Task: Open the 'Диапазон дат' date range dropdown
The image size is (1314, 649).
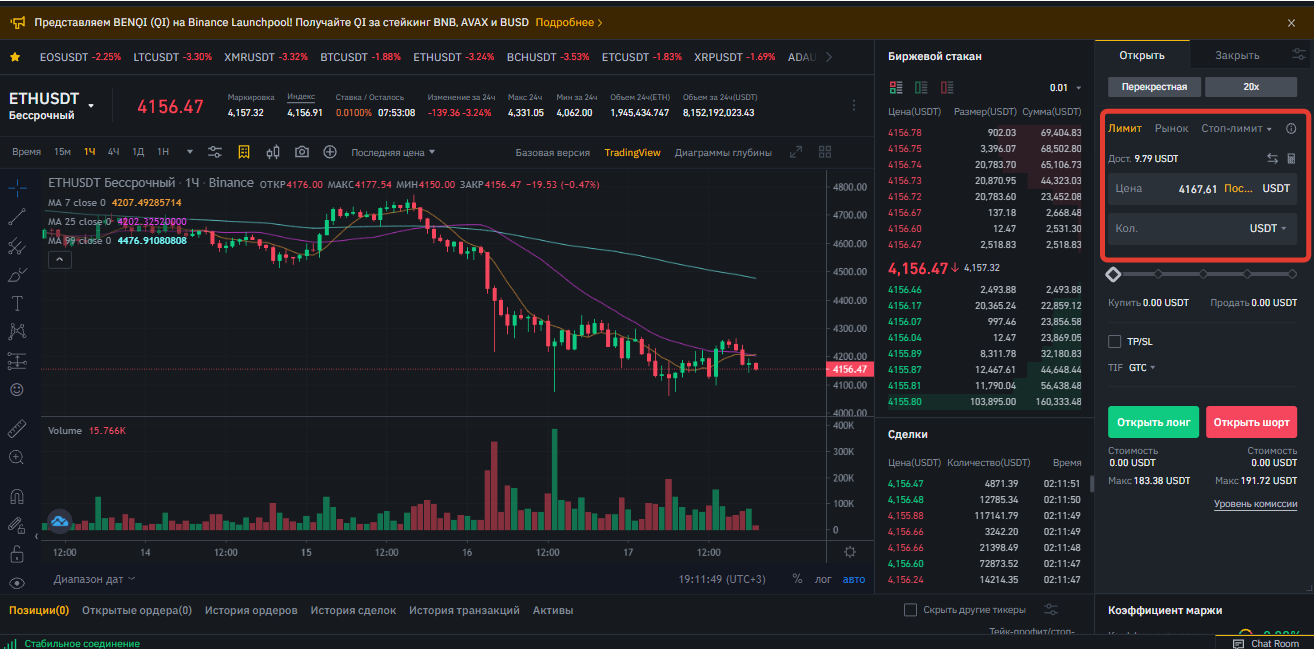Action: coord(94,579)
